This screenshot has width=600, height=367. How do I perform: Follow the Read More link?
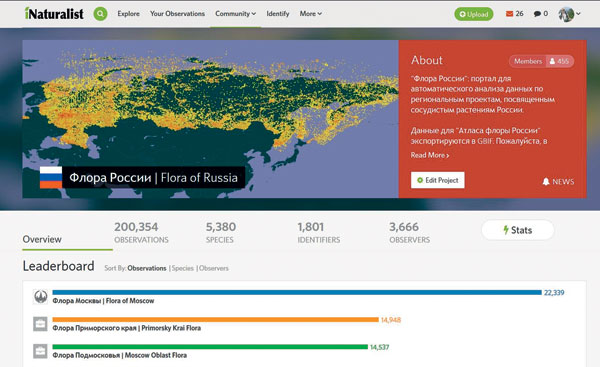point(430,155)
